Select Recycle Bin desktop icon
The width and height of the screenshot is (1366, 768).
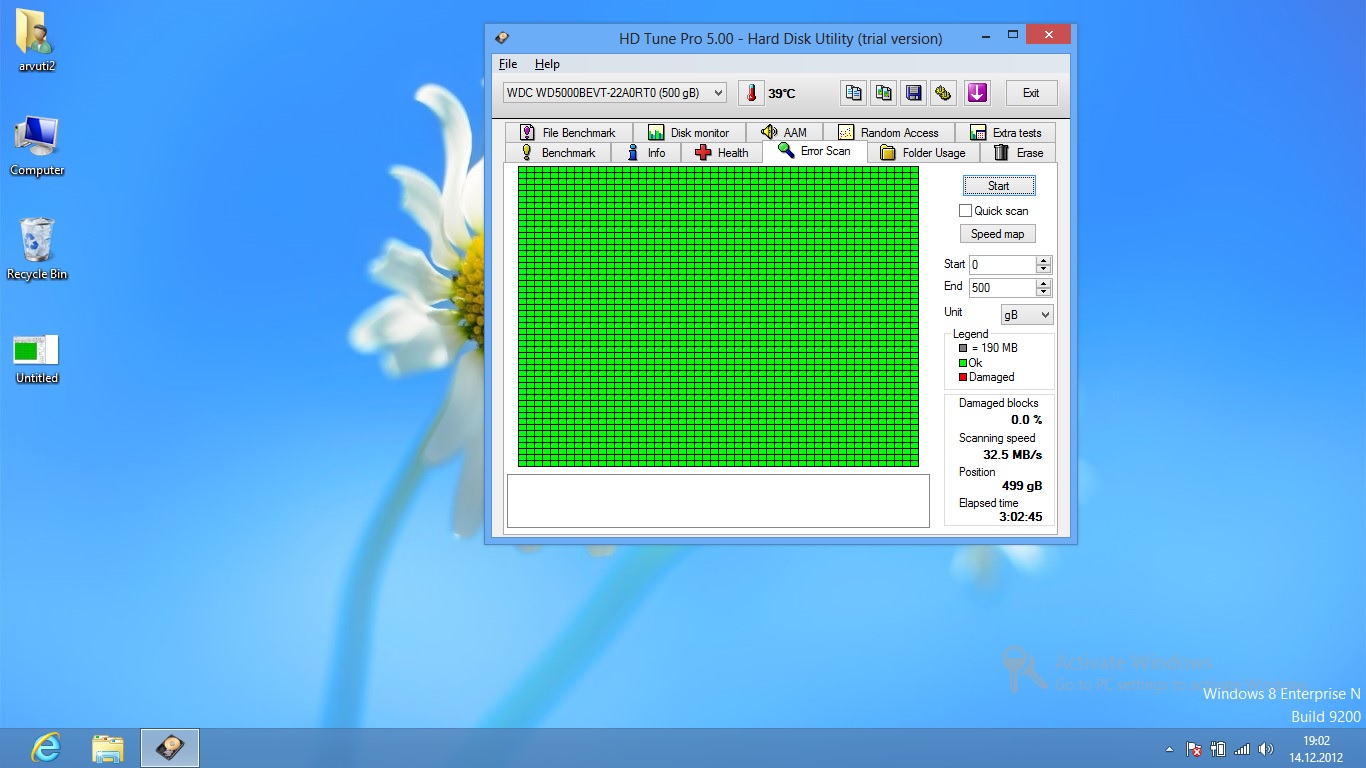(x=37, y=249)
